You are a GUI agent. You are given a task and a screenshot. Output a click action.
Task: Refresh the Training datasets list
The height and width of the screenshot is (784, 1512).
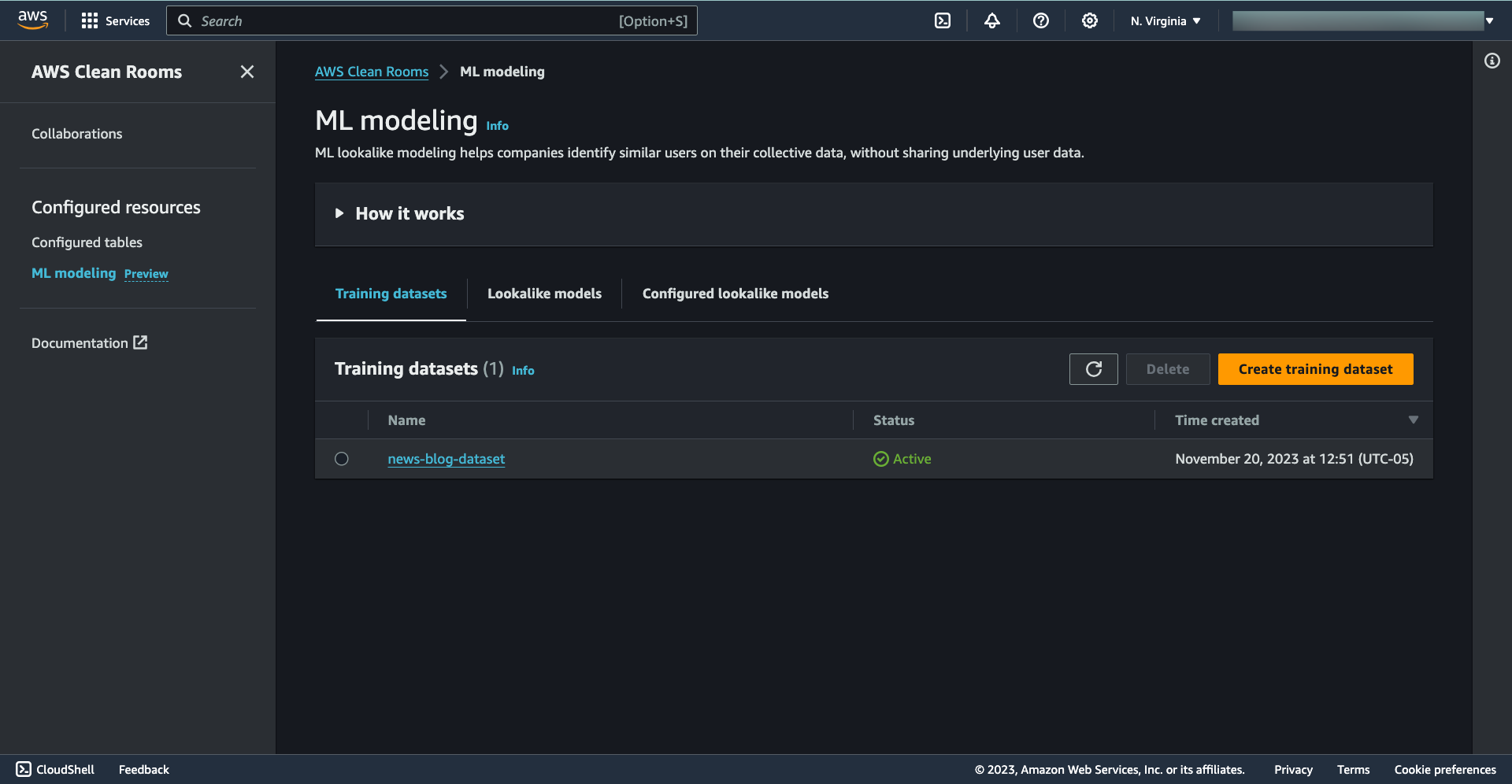pos(1093,368)
